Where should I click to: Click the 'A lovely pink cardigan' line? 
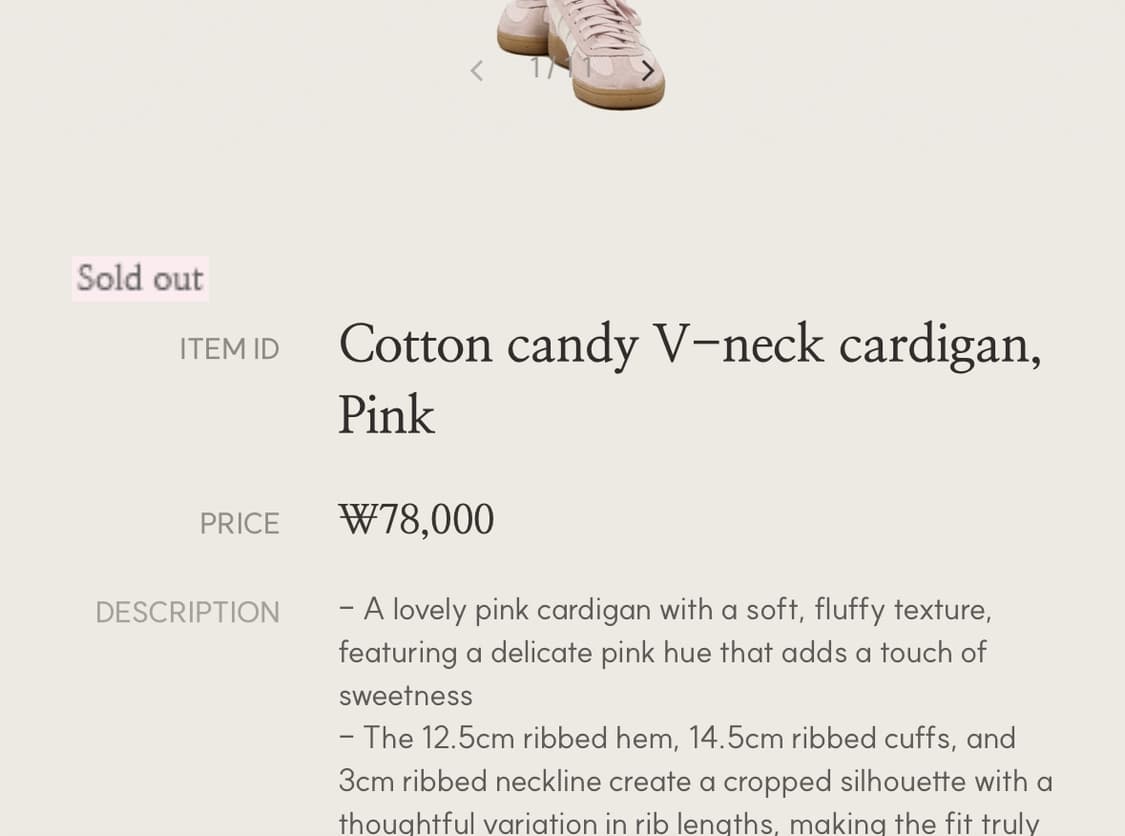(665, 609)
